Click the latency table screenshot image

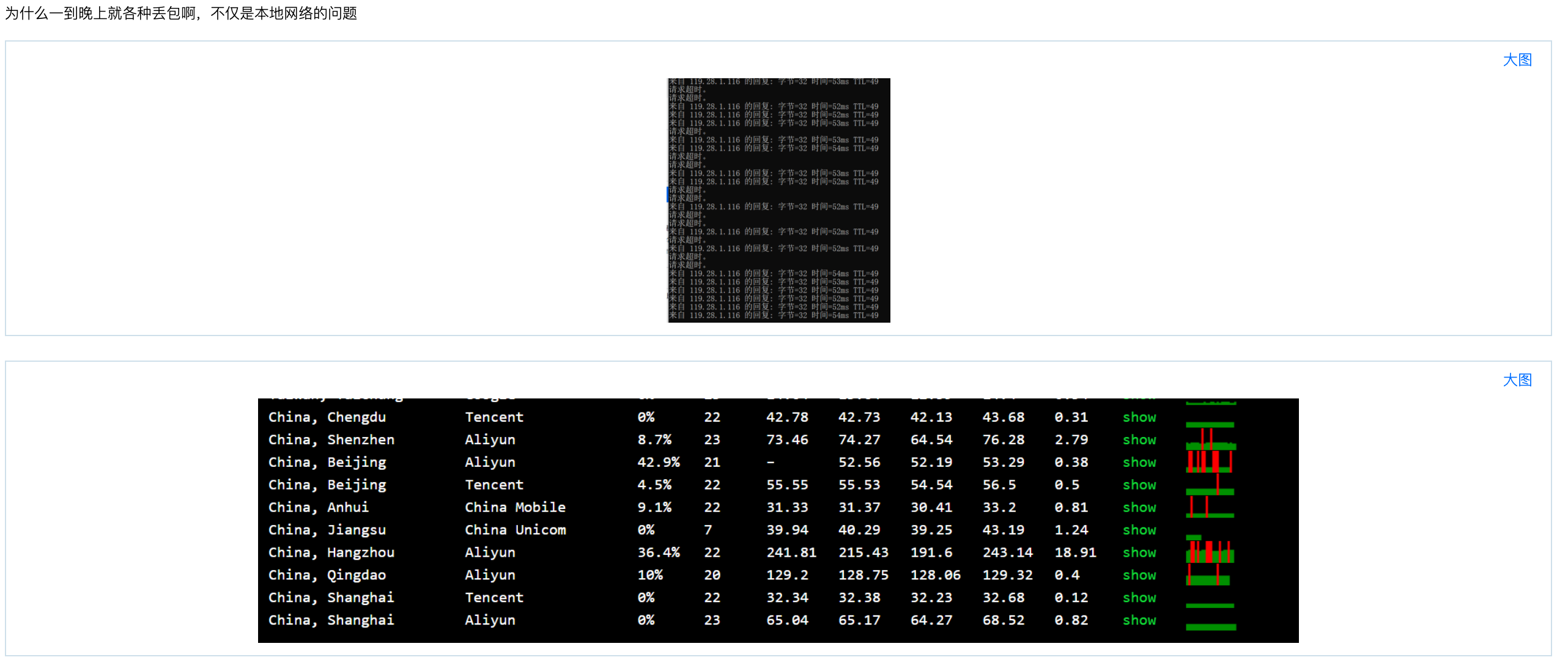[x=778, y=520]
